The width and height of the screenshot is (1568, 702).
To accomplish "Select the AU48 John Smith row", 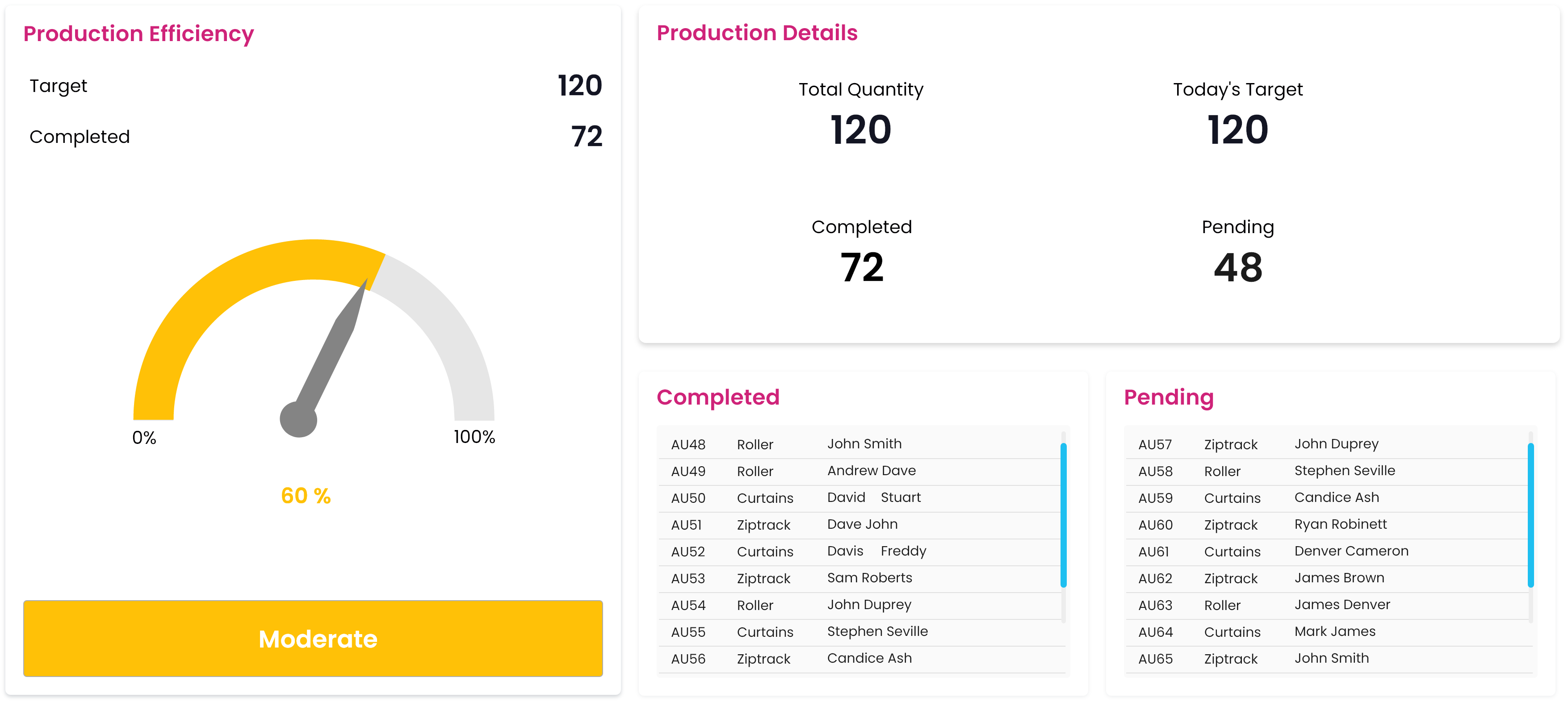I will click(861, 444).
